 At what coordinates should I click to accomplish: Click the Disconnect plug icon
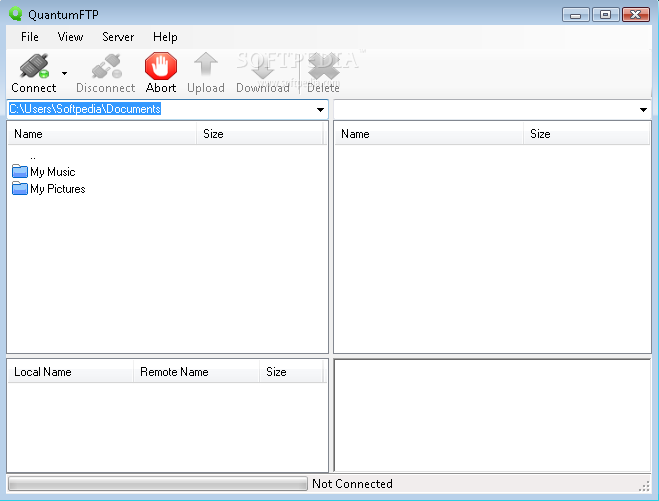107,66
